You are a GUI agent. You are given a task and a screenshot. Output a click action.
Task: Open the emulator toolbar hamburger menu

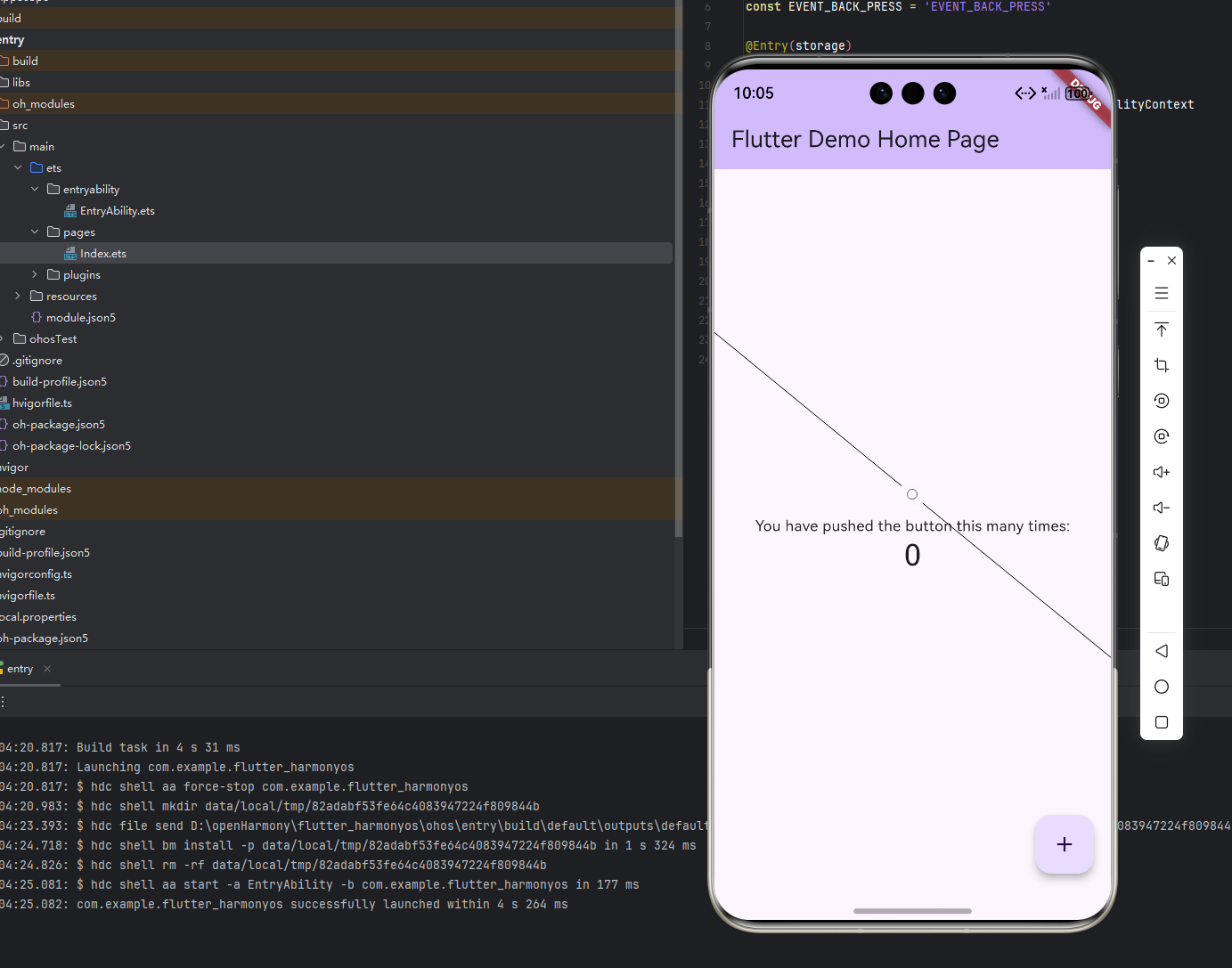coord(1162,293)
